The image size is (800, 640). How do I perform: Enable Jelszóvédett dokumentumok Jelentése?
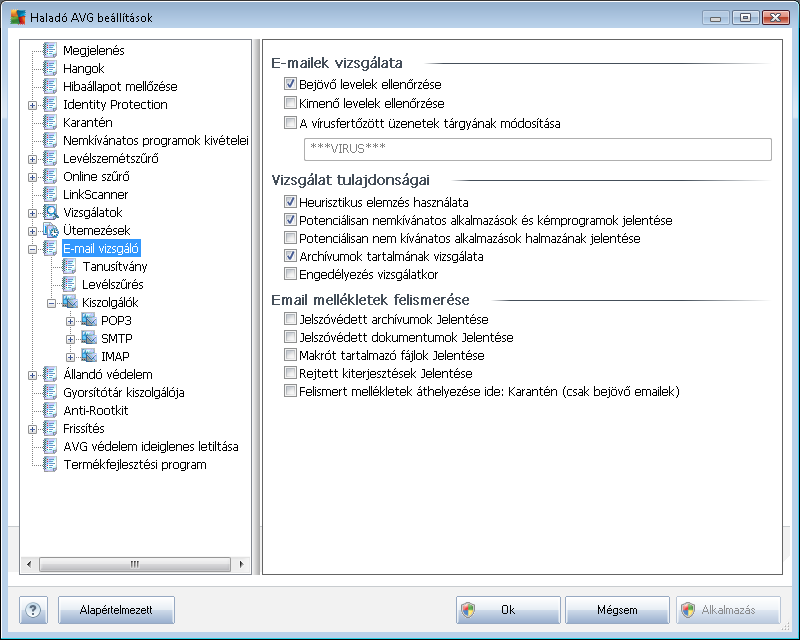tap(290, 337)
